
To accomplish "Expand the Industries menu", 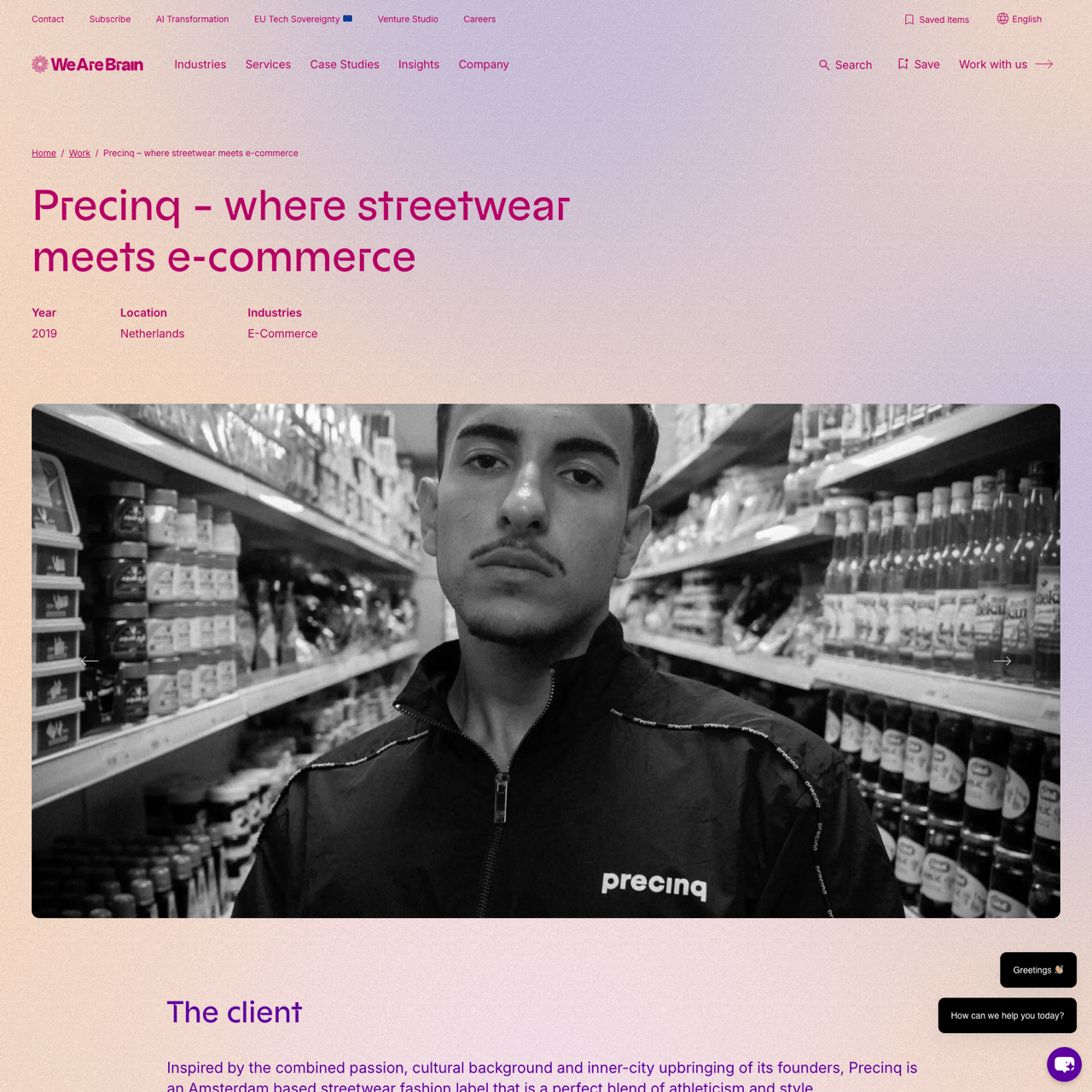I will coord(200,64).
